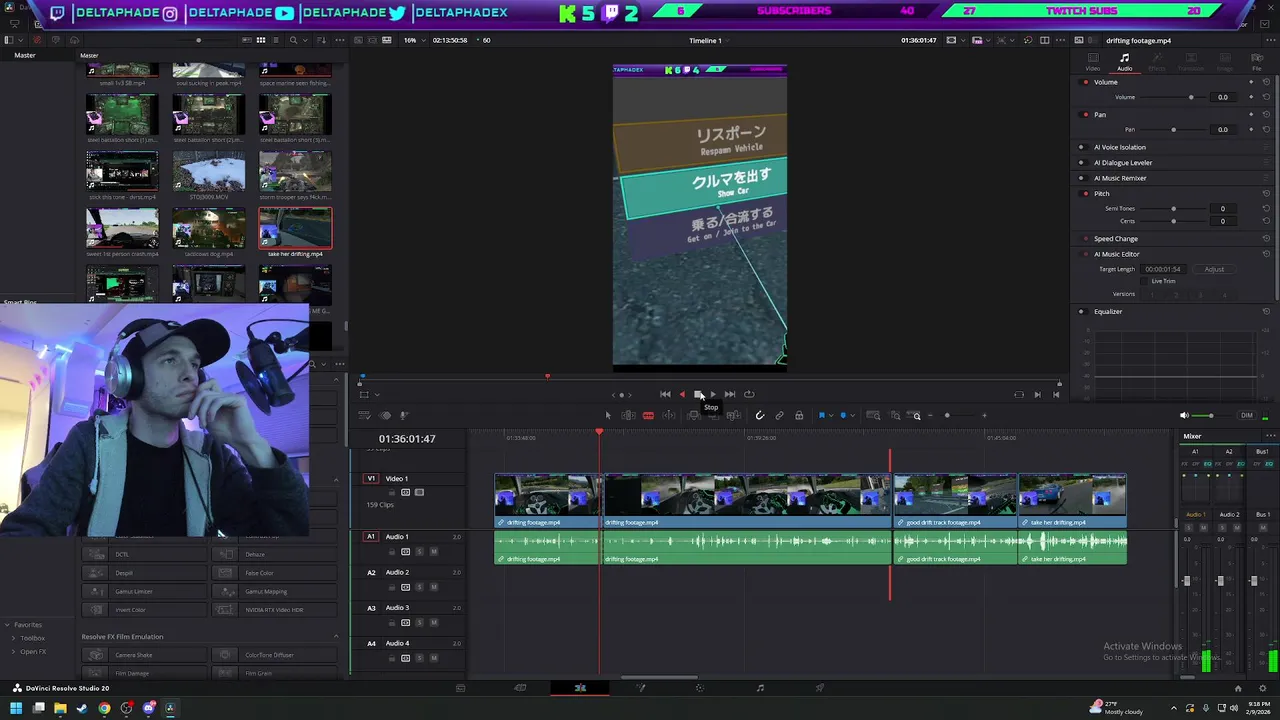Click the Cents value field
The image size is (1280, 720).
click(1222, 221)
